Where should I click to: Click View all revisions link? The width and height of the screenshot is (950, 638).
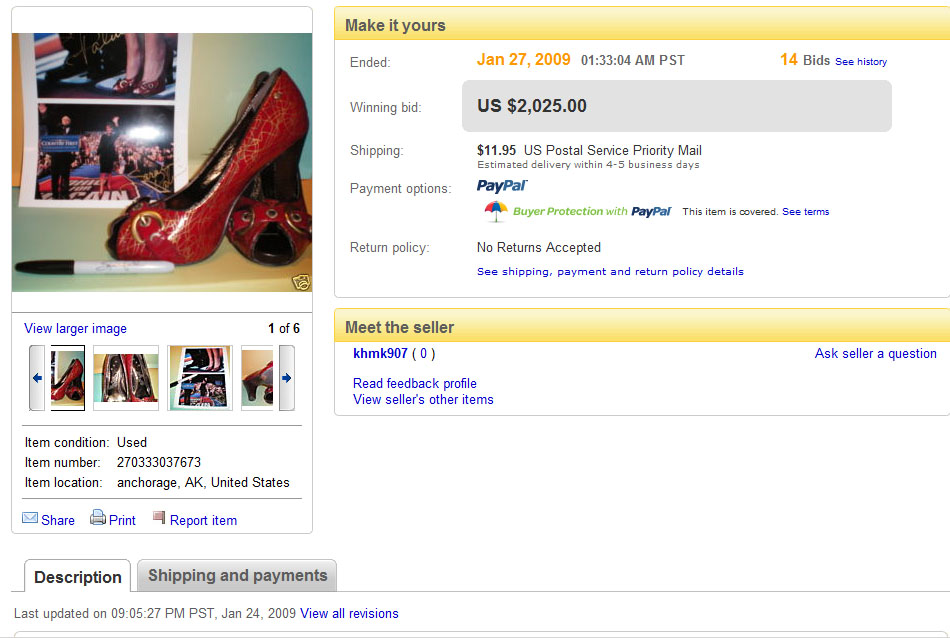coord(349,613)
